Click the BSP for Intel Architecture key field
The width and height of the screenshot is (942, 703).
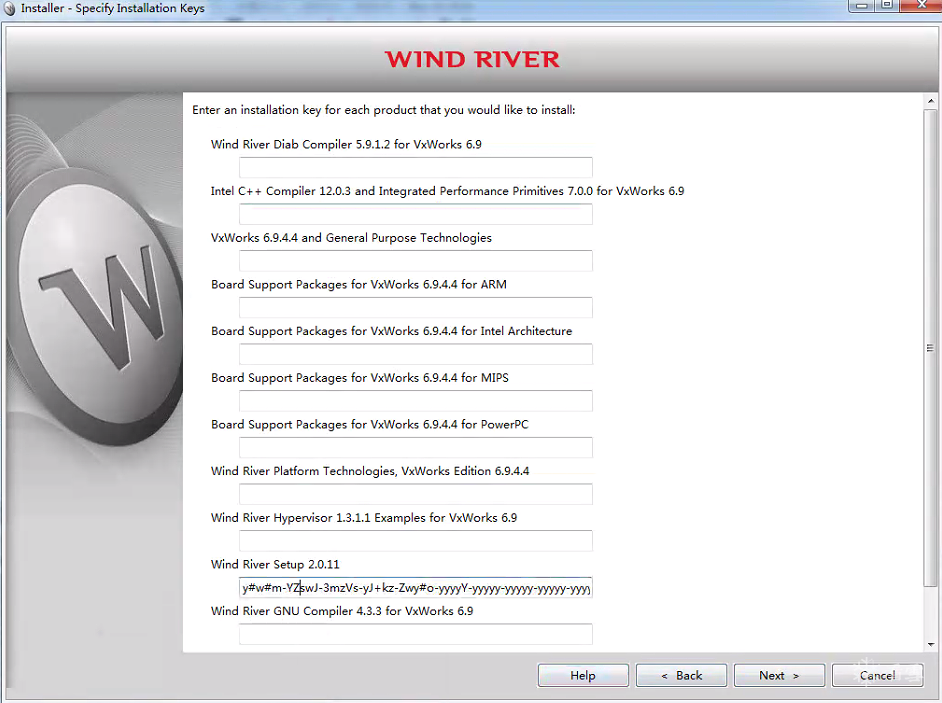point(416,354)
